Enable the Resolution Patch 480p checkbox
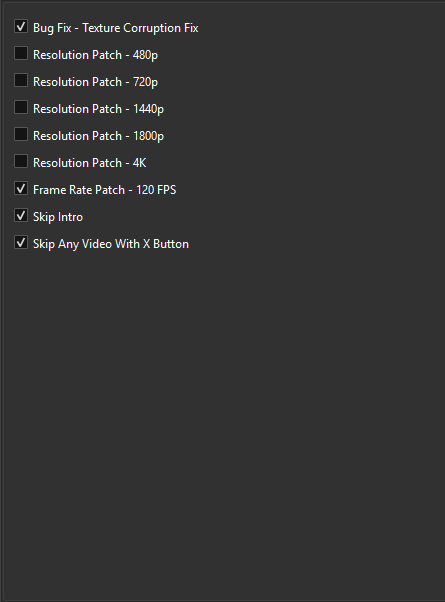Viewport: 445px width, 602px height. click(21, 53)
